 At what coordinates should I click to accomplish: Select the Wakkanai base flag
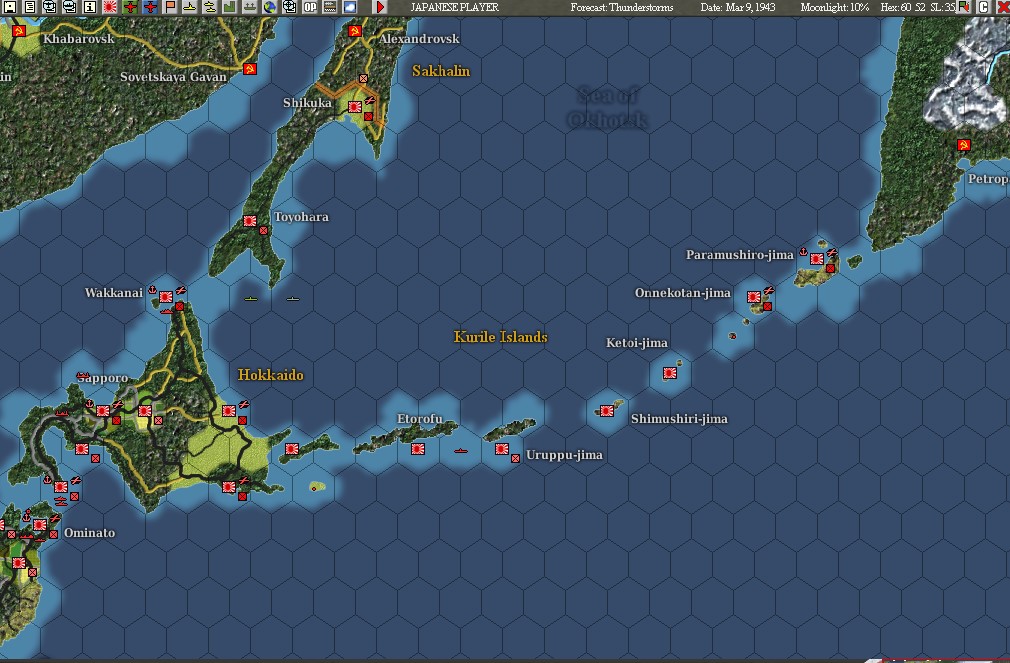[x=166, y=297]
